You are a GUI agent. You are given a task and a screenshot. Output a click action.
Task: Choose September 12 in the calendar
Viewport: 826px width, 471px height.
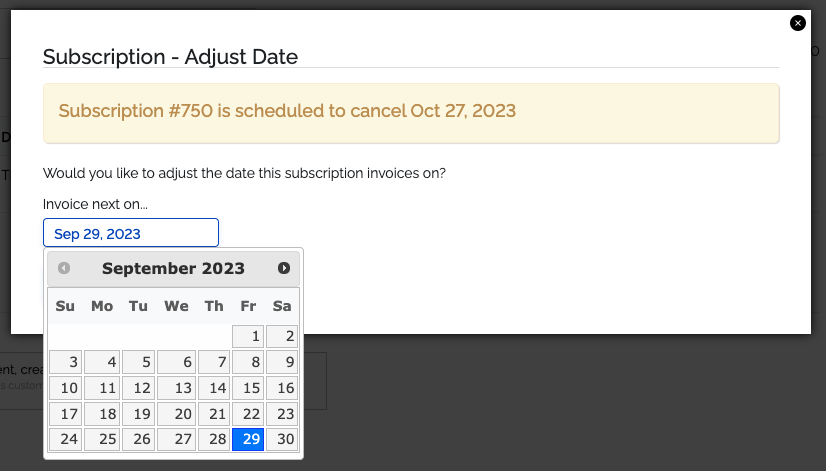pos(139,388)
